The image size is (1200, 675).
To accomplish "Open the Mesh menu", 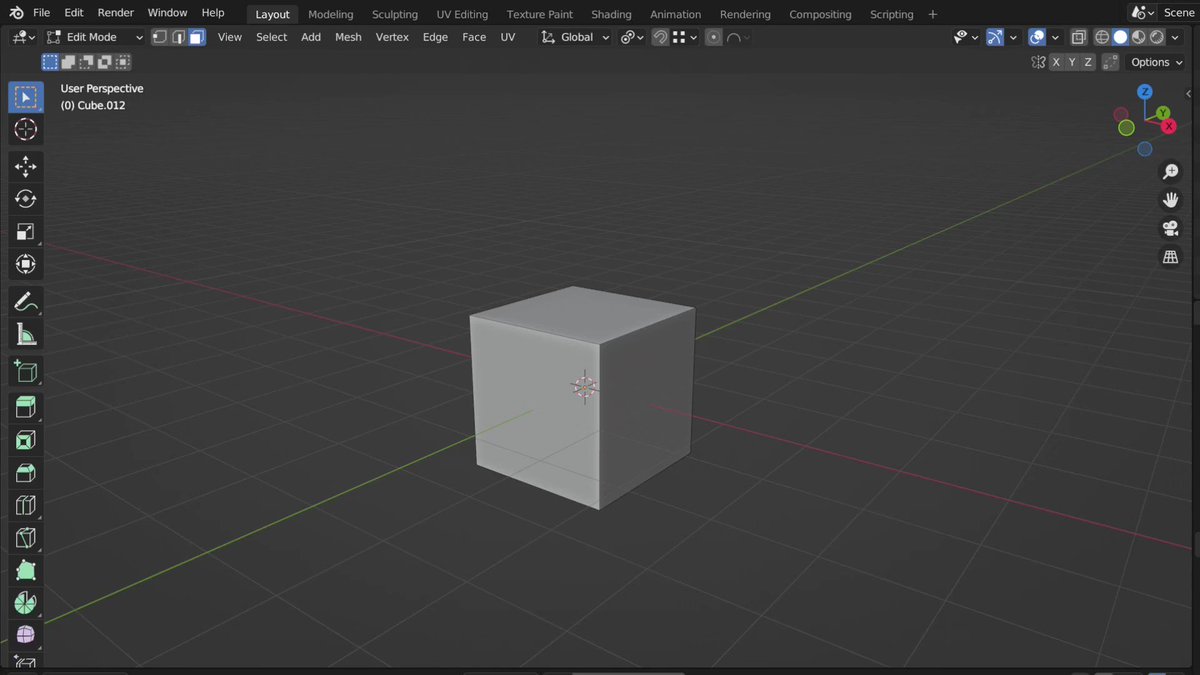I will click(x=348, y=37).
